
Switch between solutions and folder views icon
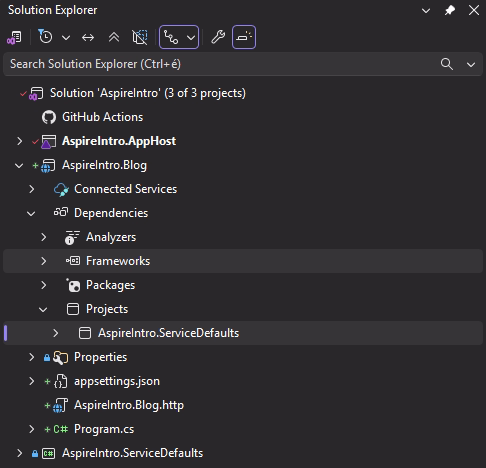point(14,37)
